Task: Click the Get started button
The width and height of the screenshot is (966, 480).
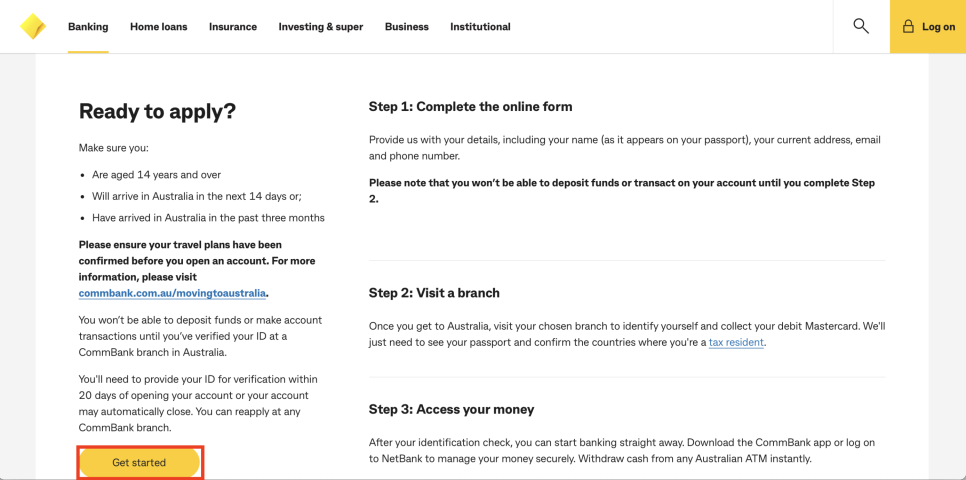Action: point(139,462)
